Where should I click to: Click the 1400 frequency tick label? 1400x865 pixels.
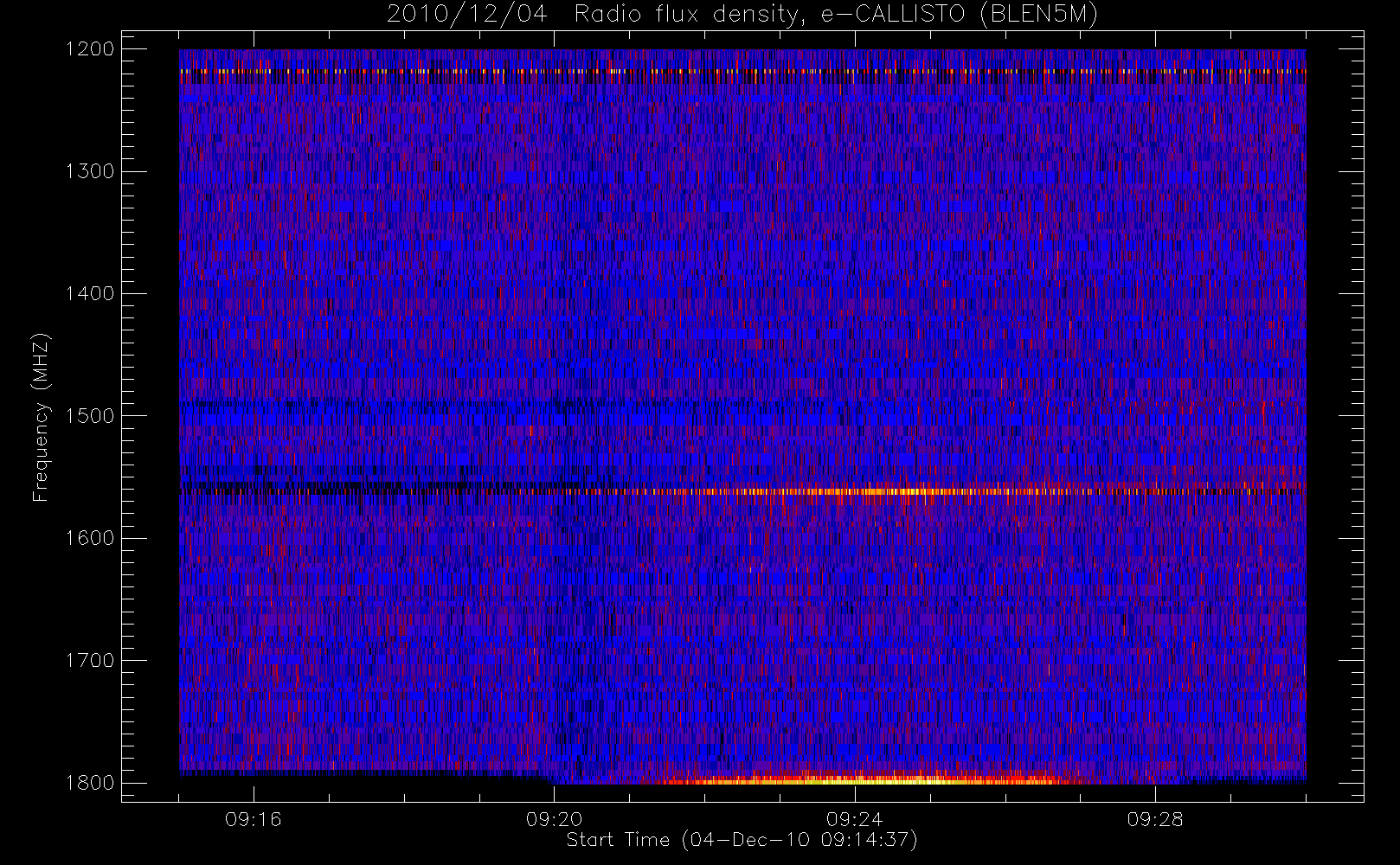tap(90, 294)
